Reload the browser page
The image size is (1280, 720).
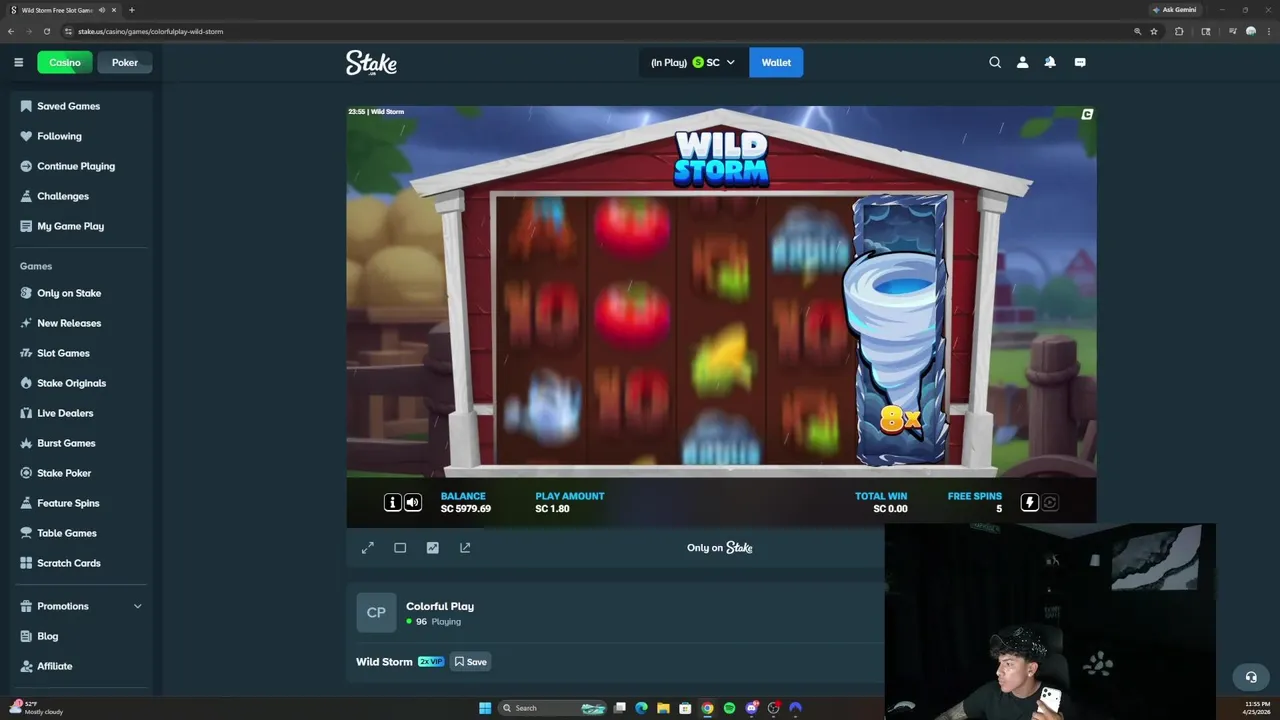pyautogui.click(x=46, y=31)
